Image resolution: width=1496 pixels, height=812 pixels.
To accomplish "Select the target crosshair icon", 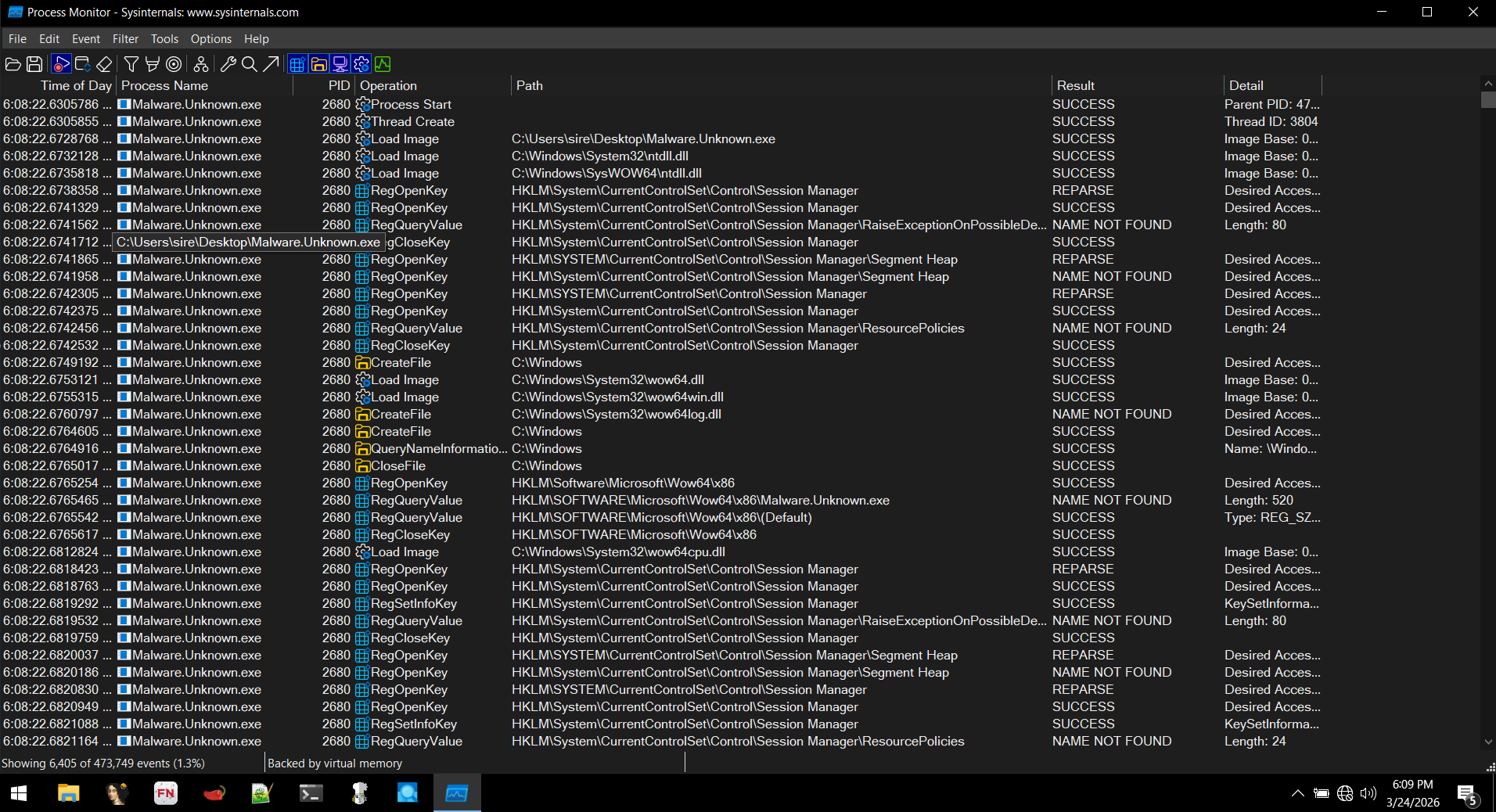I will [x=174, y=64].
